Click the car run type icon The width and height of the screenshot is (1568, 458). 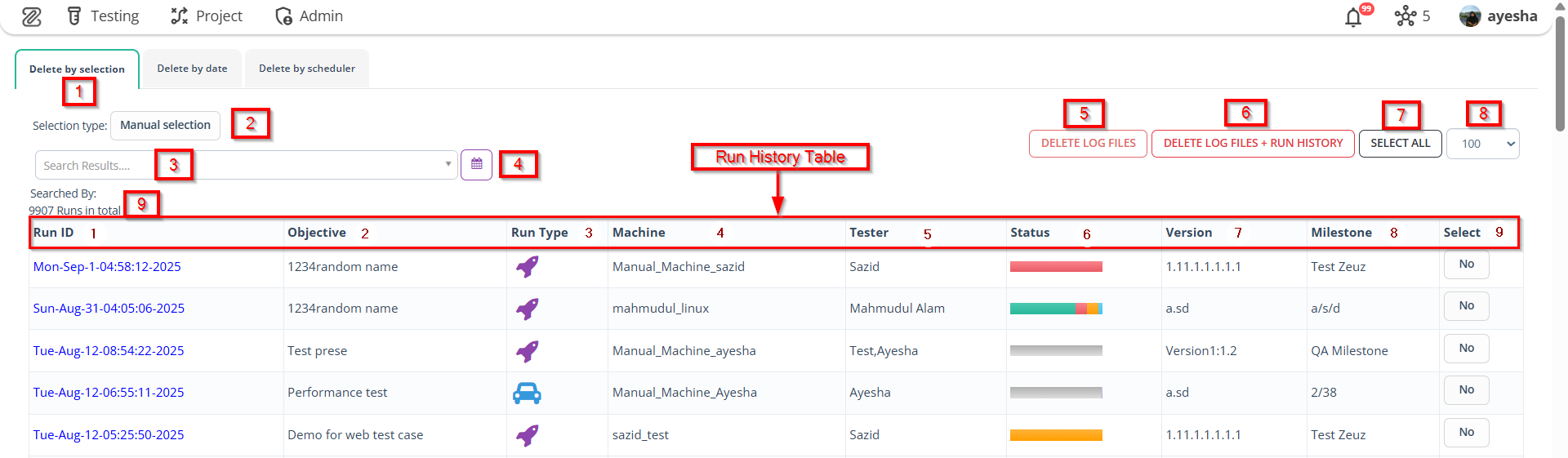point(527,394)
